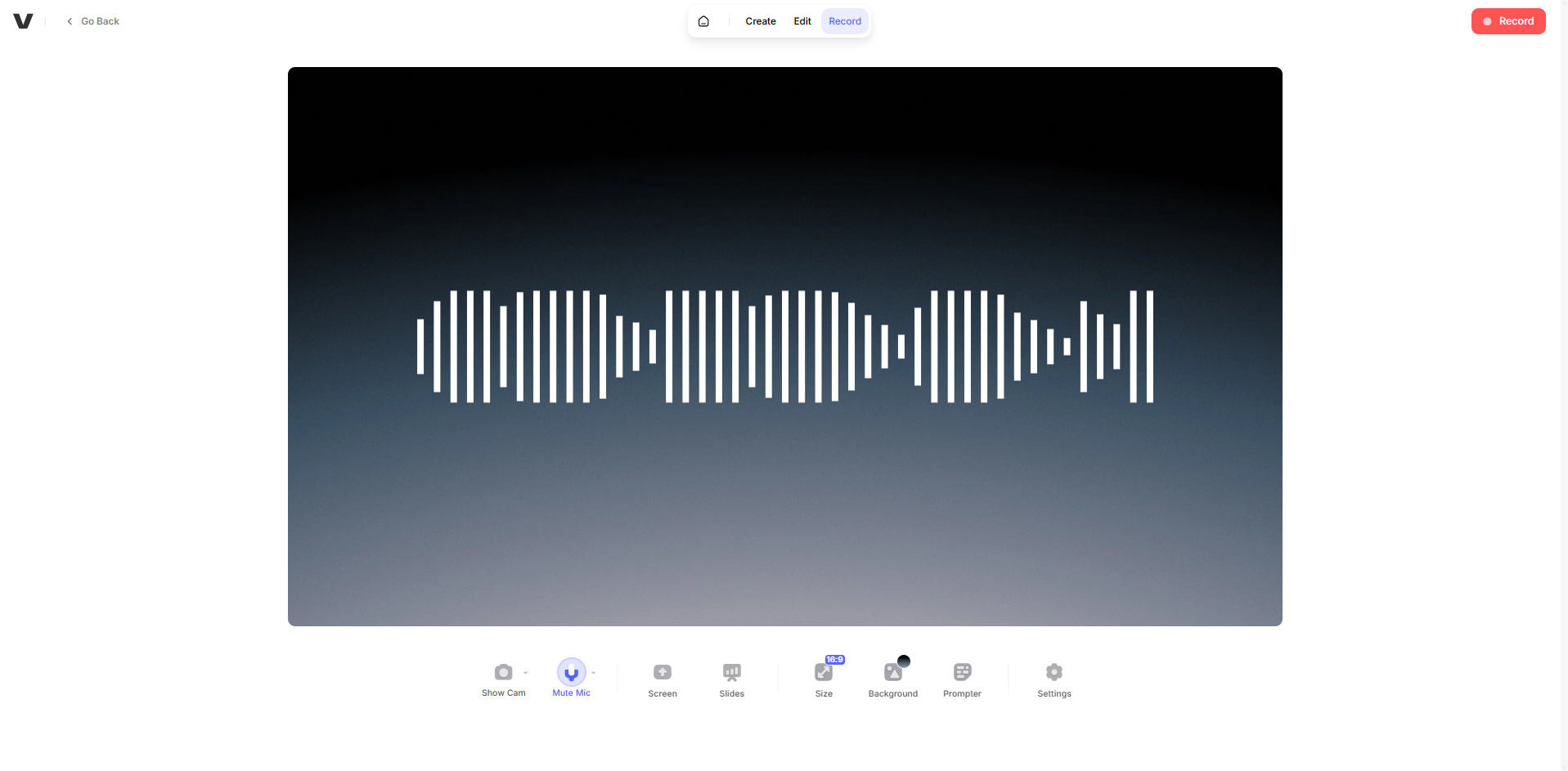Open the Background selector
1568x771 pixels.
coord(892,679)
